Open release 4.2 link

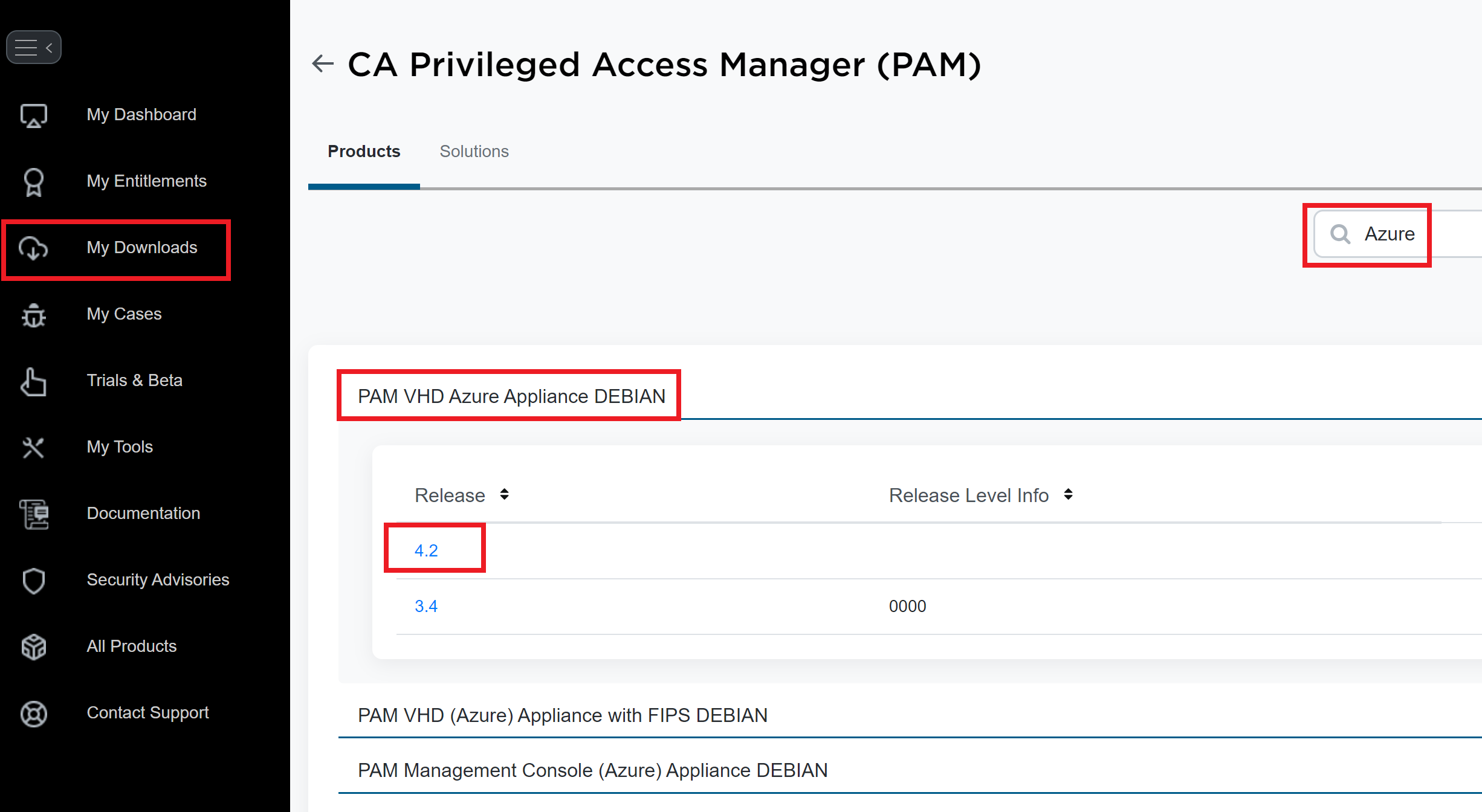pos(426,550)
